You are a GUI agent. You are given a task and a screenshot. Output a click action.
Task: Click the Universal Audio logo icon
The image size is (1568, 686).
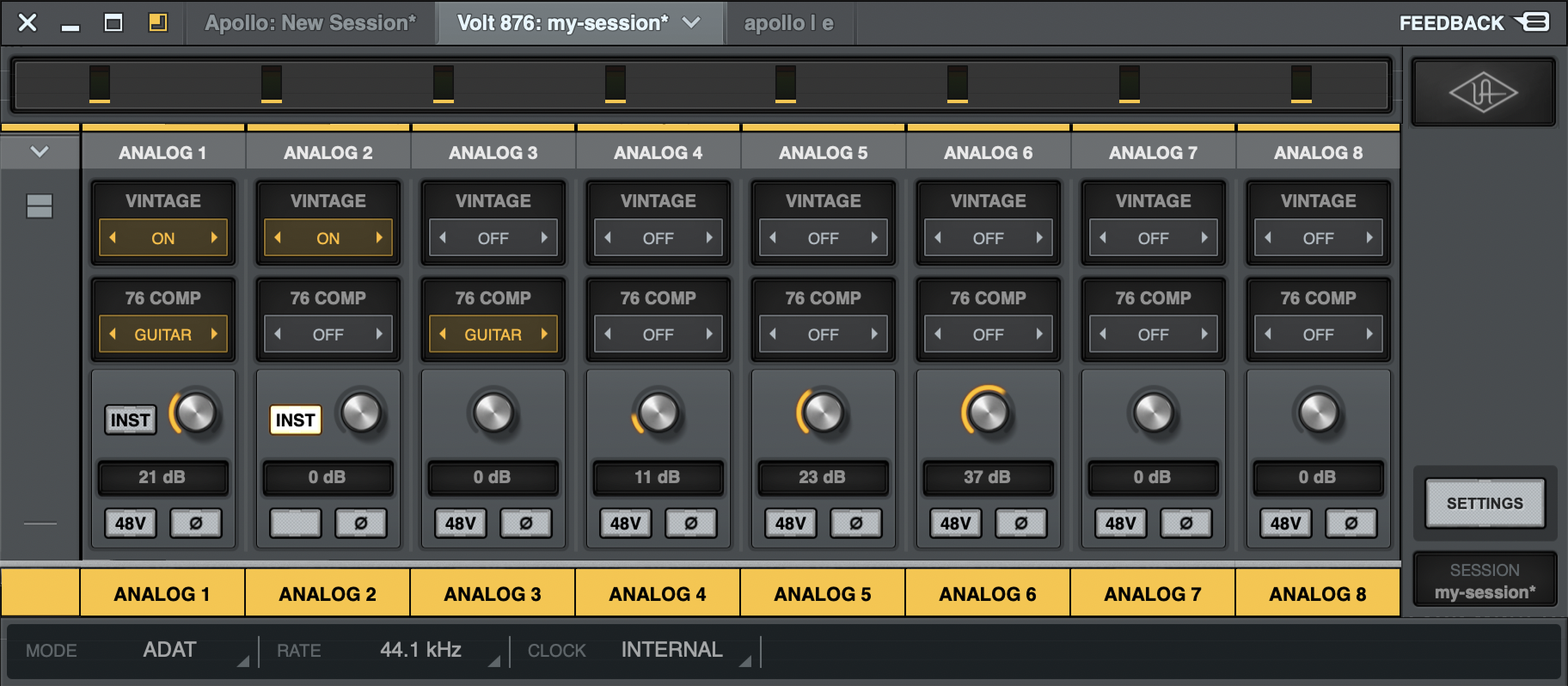(1483, 92)
